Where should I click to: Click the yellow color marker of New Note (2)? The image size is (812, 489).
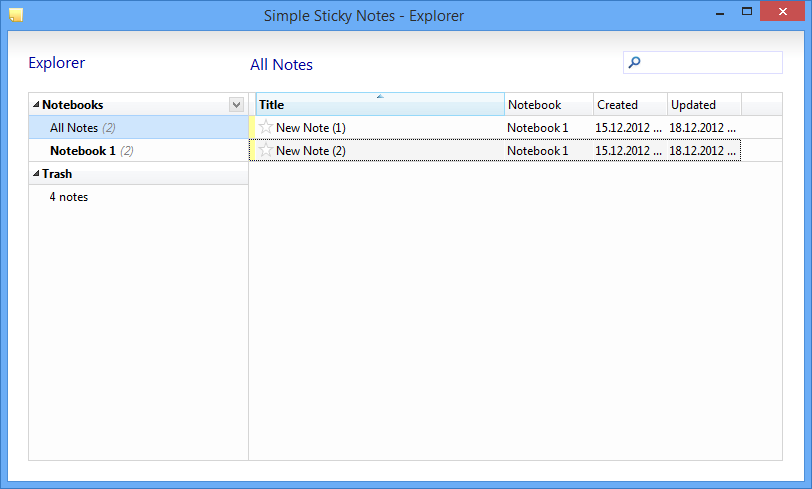click(252, 151)
